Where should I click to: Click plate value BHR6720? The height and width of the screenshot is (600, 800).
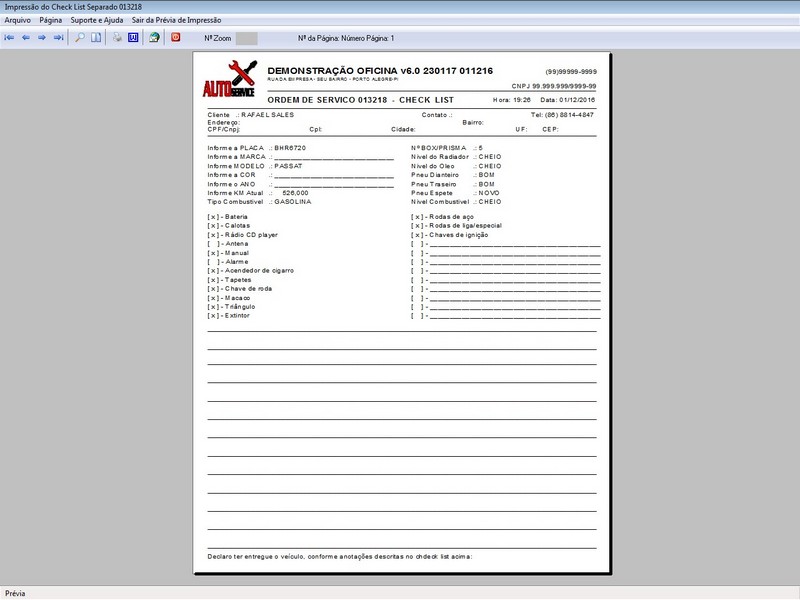pos(290,148)
